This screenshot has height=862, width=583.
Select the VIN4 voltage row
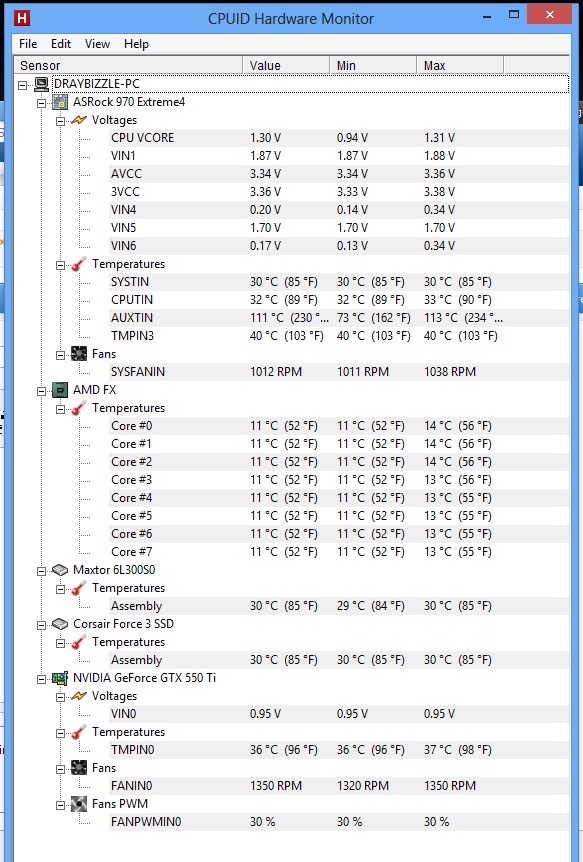coord(338,210)
